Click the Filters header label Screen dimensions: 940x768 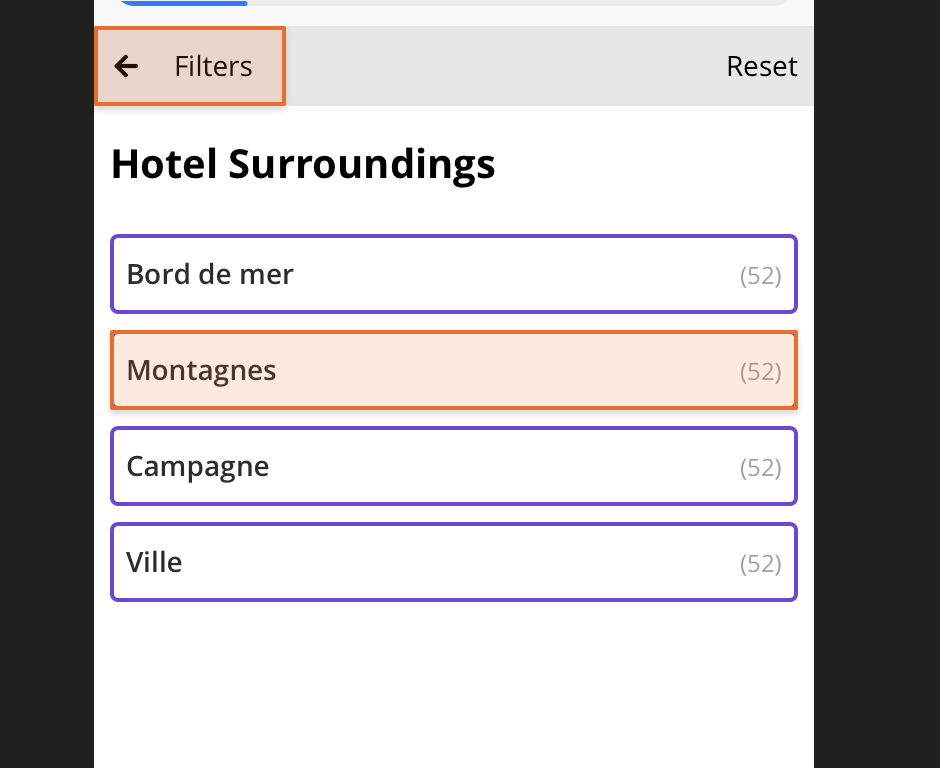tap(213, 66)
